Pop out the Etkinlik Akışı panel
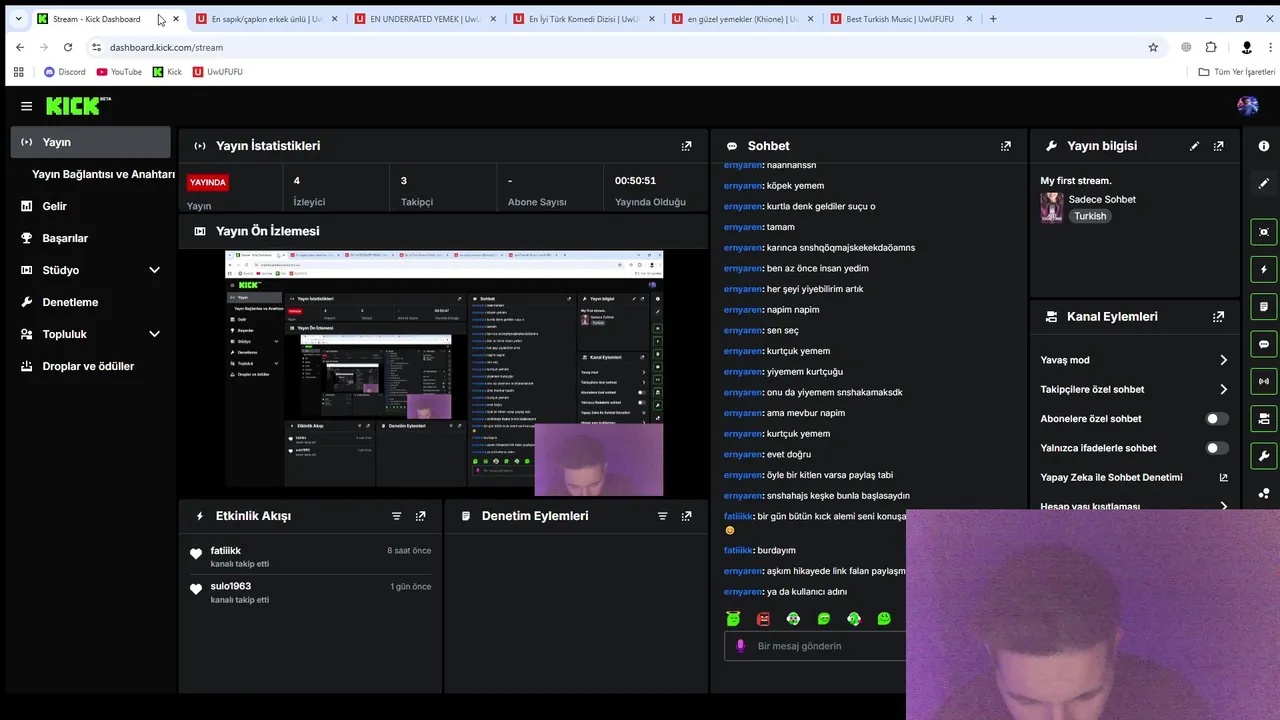Screen dimensions: 1280x720 pos(420,516)
